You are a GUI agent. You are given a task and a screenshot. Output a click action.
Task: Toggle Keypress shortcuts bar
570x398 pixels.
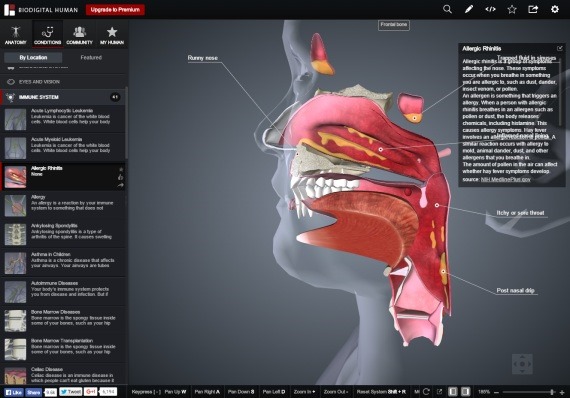tap(146, 392)
